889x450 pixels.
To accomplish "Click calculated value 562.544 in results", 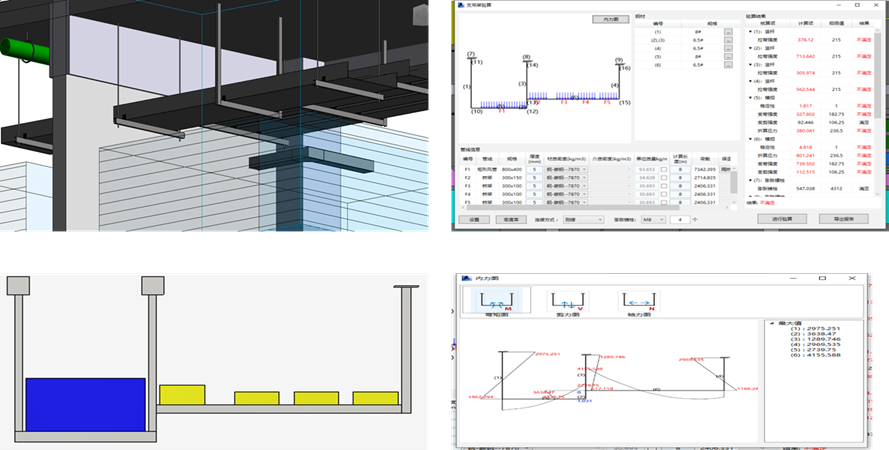I will pos(806,89).
